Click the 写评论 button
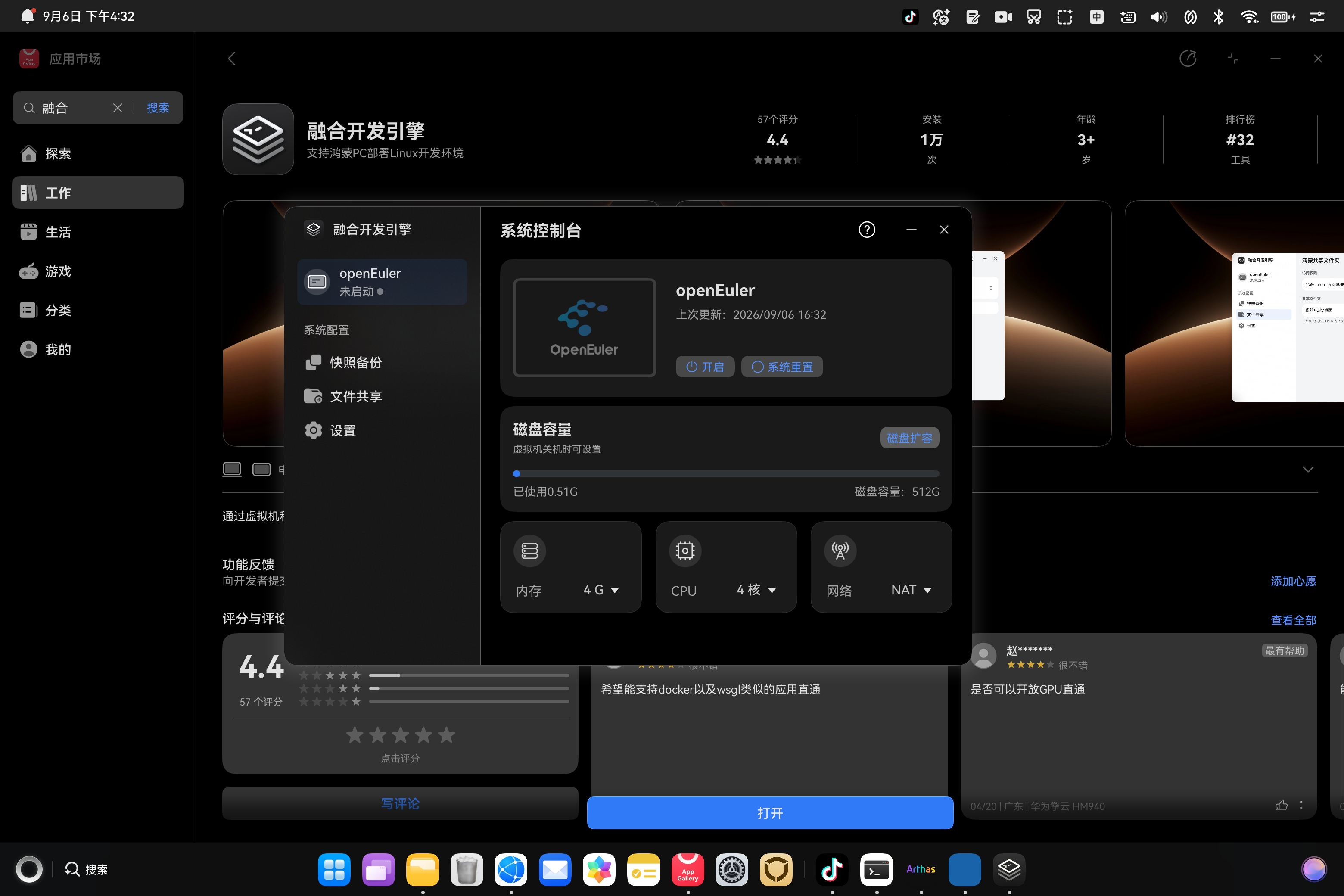This screenshot has width=1344, height=896. pos(400,803)
